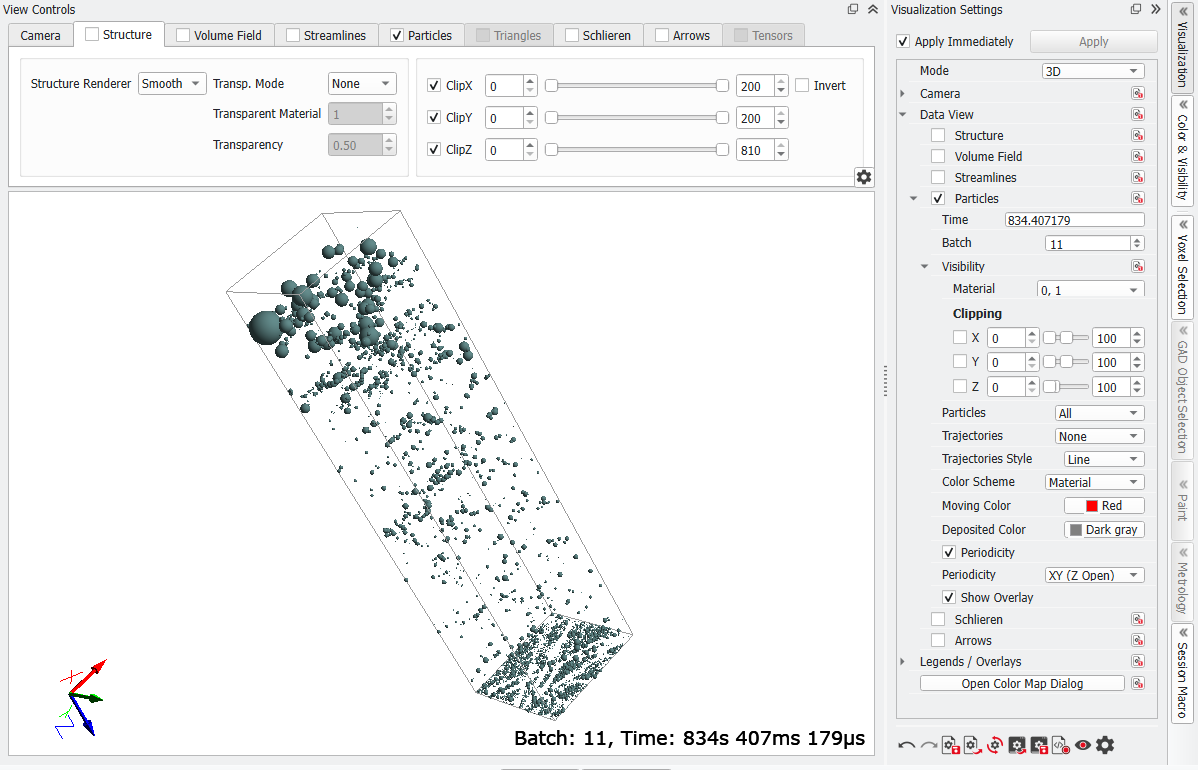
Task: Collapse the Data View section
Action: 903,115
